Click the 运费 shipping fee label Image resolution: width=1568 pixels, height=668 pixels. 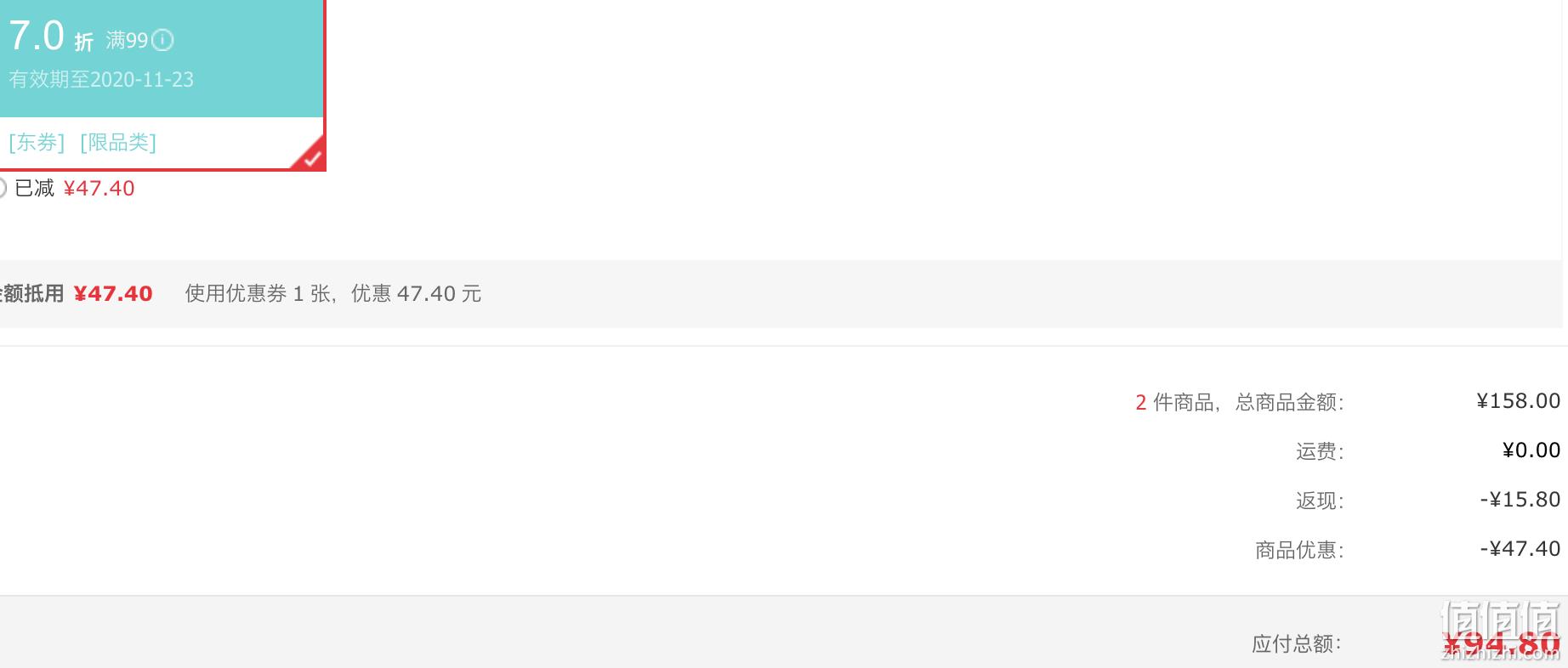pos(1320,451)
